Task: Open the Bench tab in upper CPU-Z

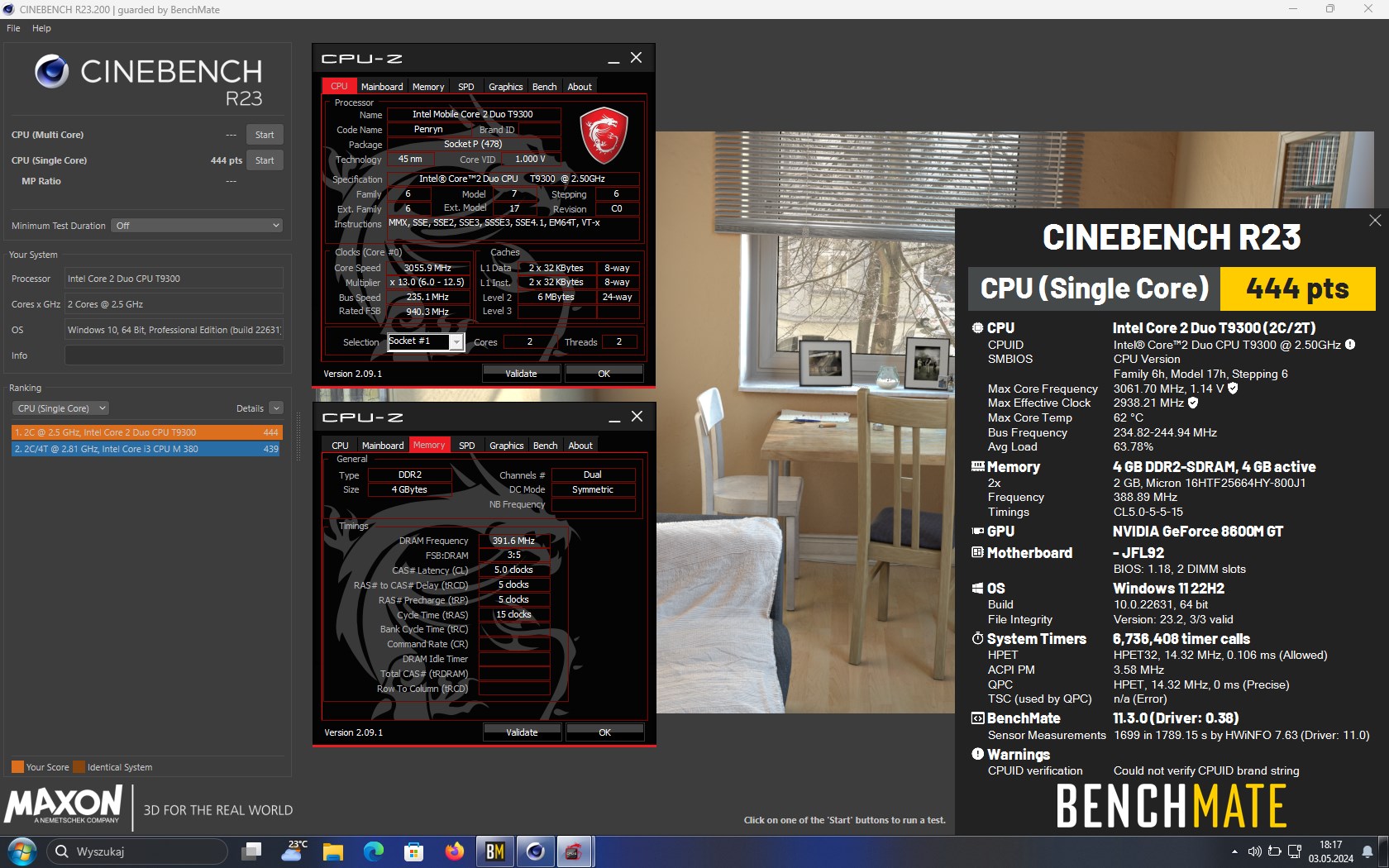Action: (544, 87)
